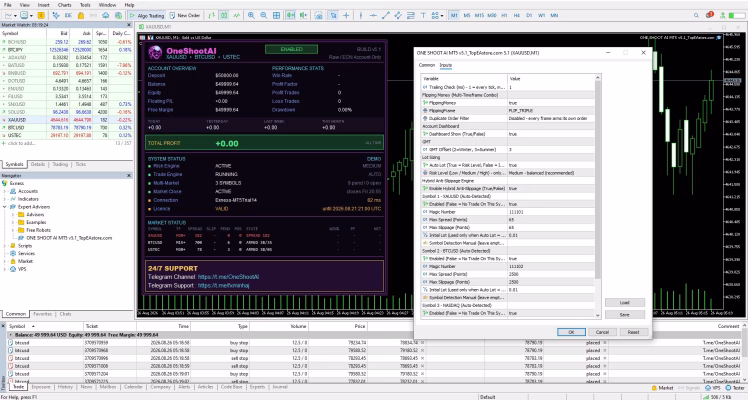
Task: Toggle the auto scroll chart icon
Action: 291,15
